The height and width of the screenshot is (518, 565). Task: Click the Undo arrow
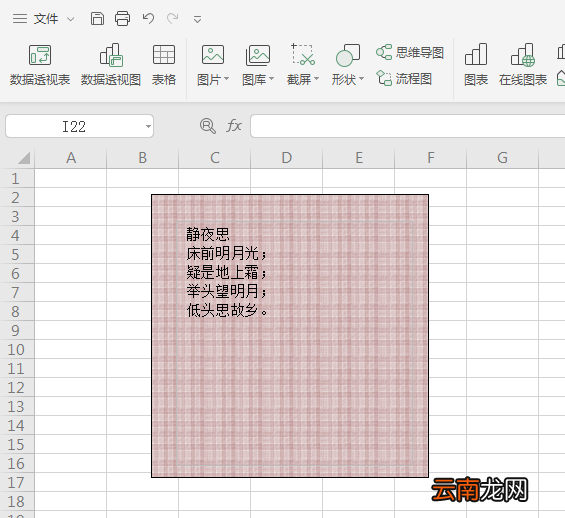tap(148, 18)
